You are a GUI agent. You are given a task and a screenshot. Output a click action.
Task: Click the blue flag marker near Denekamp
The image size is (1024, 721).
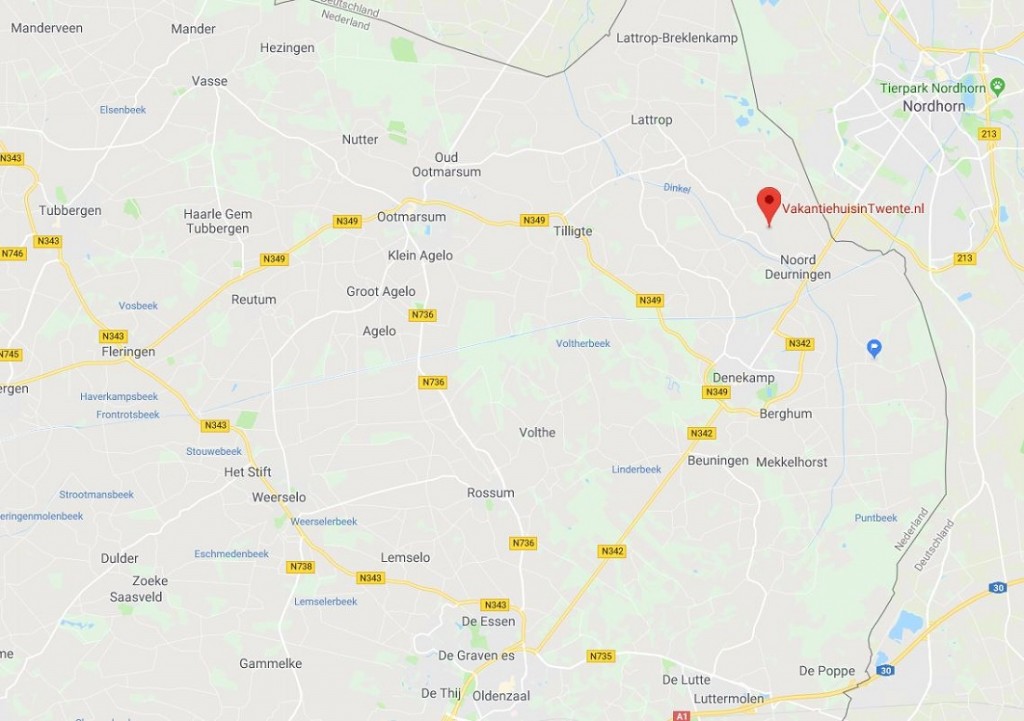click(x=874, y=348)
